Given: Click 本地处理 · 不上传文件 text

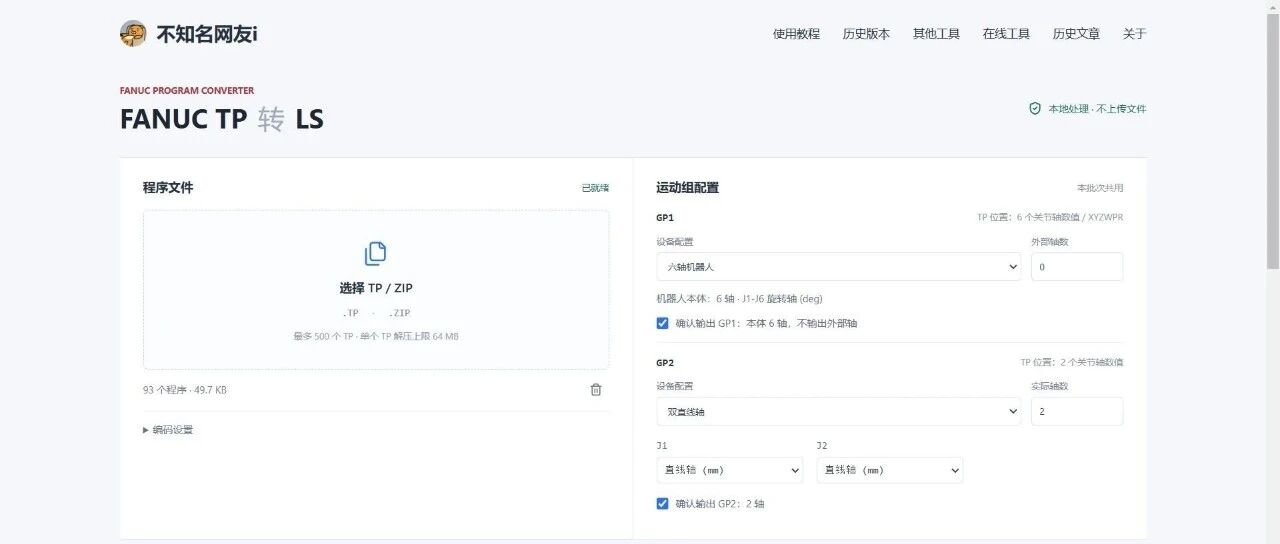Looking at the screenshot, I should click(1097, 109).
